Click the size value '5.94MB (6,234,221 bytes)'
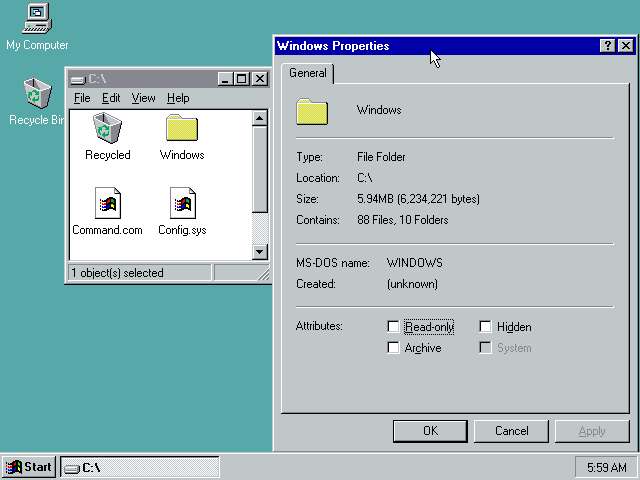Image resolution: width=640 pixels, height=480 pixels. pos(418,199)
